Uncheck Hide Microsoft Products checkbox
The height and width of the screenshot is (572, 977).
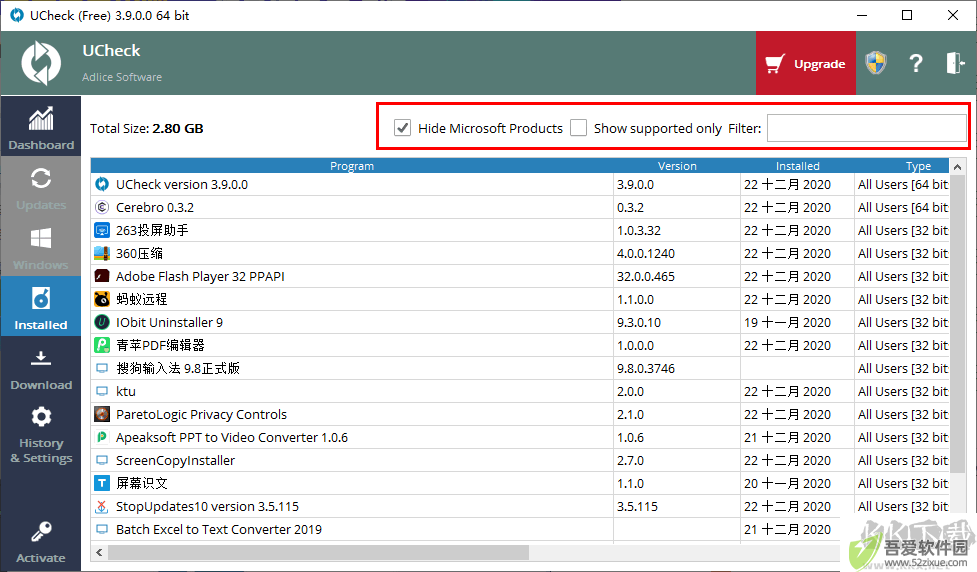click(403, 128)
